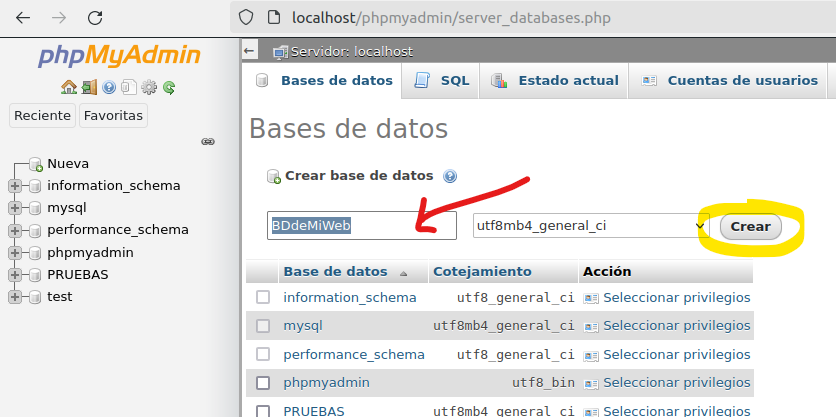Click the link chain icon in sidebar
836x417 pixels.
click(208, 142)
